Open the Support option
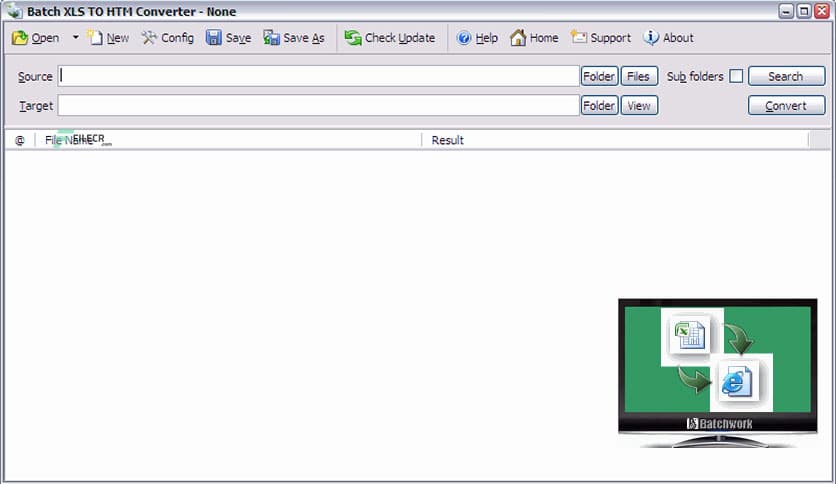The height and width of the screenshot is (484, 836). (x=601, y=38)
